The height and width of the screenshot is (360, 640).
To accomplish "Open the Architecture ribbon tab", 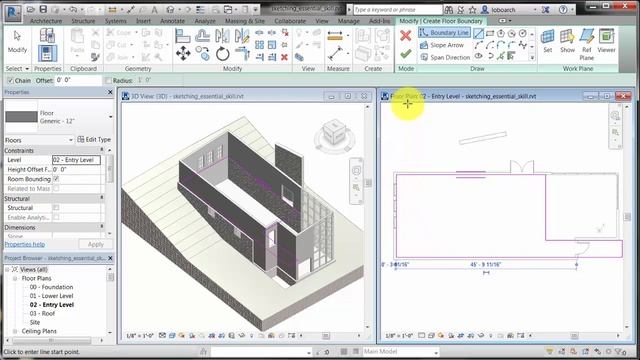I will (x=46, y=21).
